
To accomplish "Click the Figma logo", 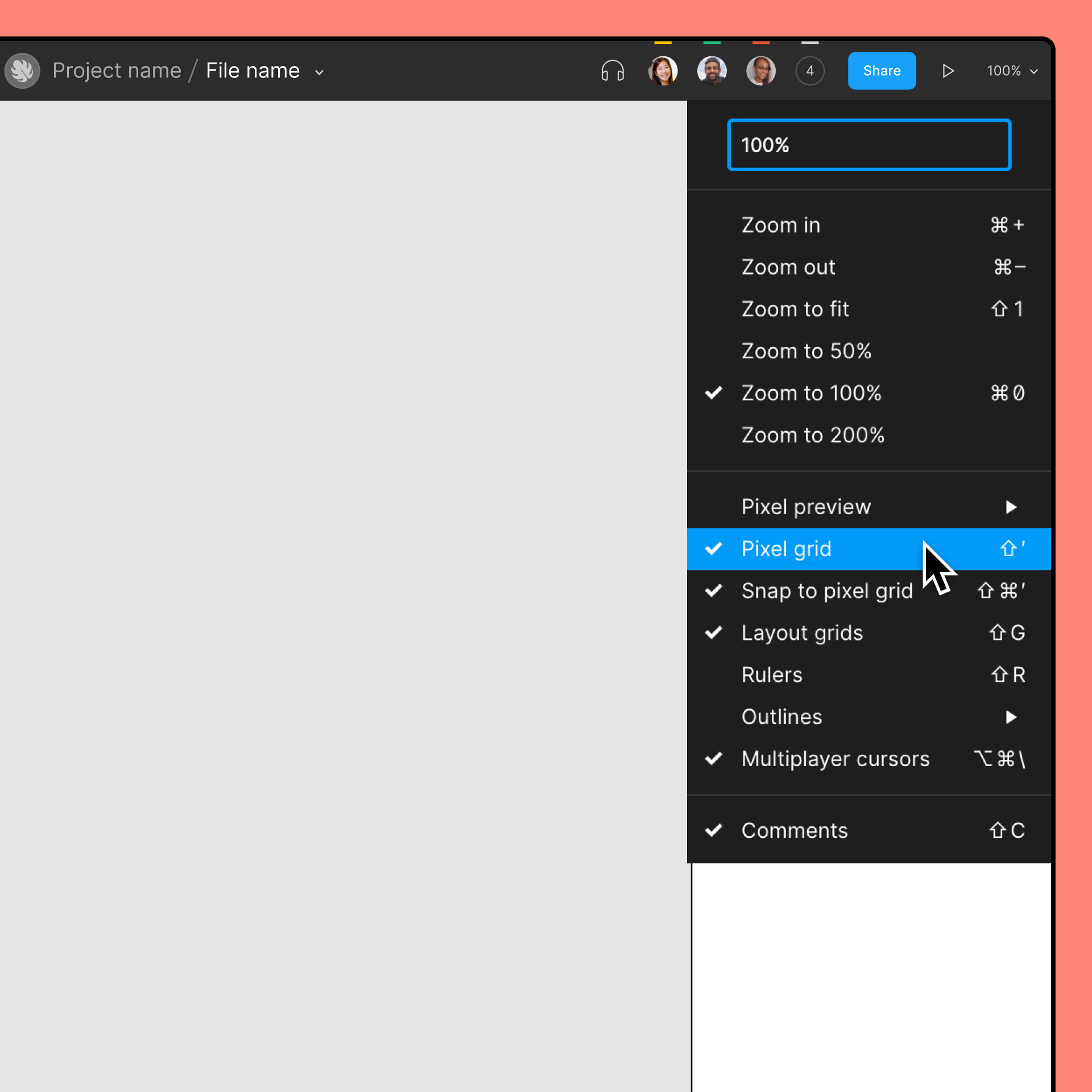I will click(x=22, y=70).
